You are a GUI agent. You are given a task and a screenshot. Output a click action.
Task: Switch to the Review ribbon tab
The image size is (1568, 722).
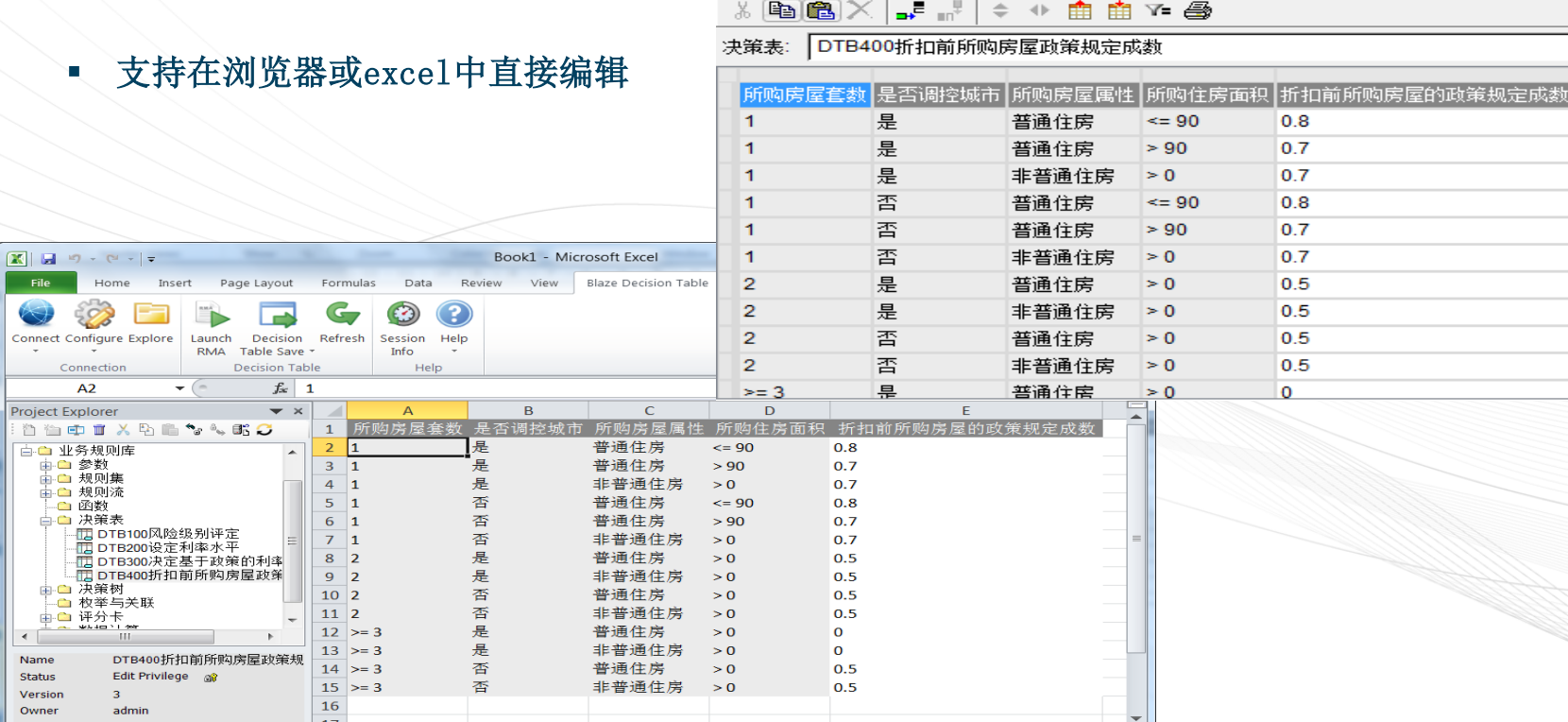(x=482, y=283)
